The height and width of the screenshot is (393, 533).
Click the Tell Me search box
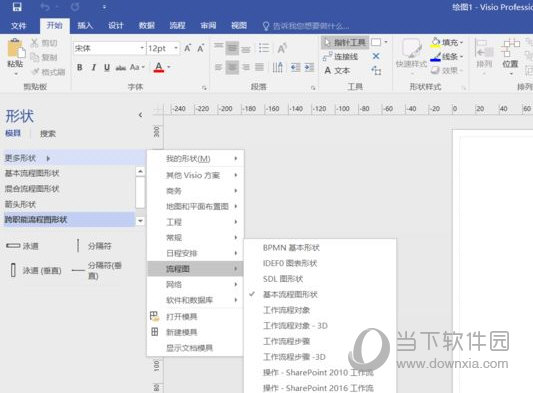point(306,26)
